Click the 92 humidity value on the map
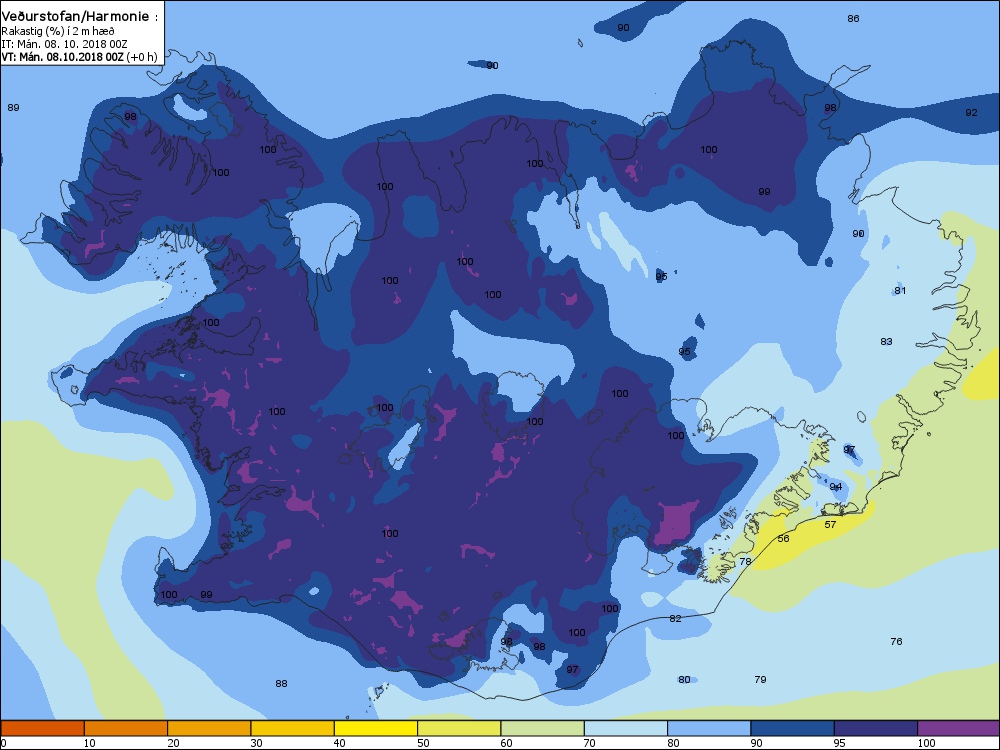 (971, 112)
